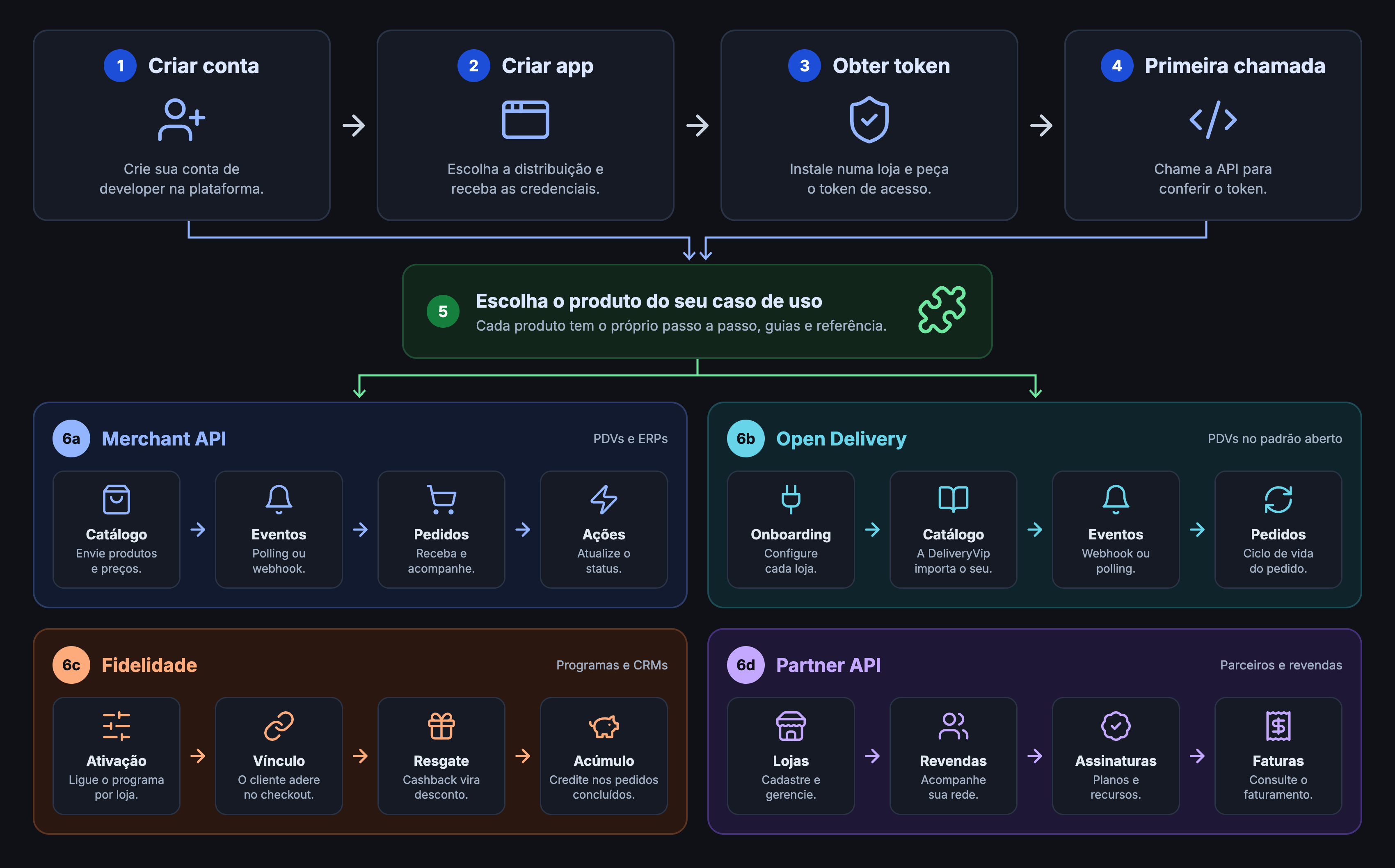Click 'Envie produtos e preços.' text

click(117, 561)
